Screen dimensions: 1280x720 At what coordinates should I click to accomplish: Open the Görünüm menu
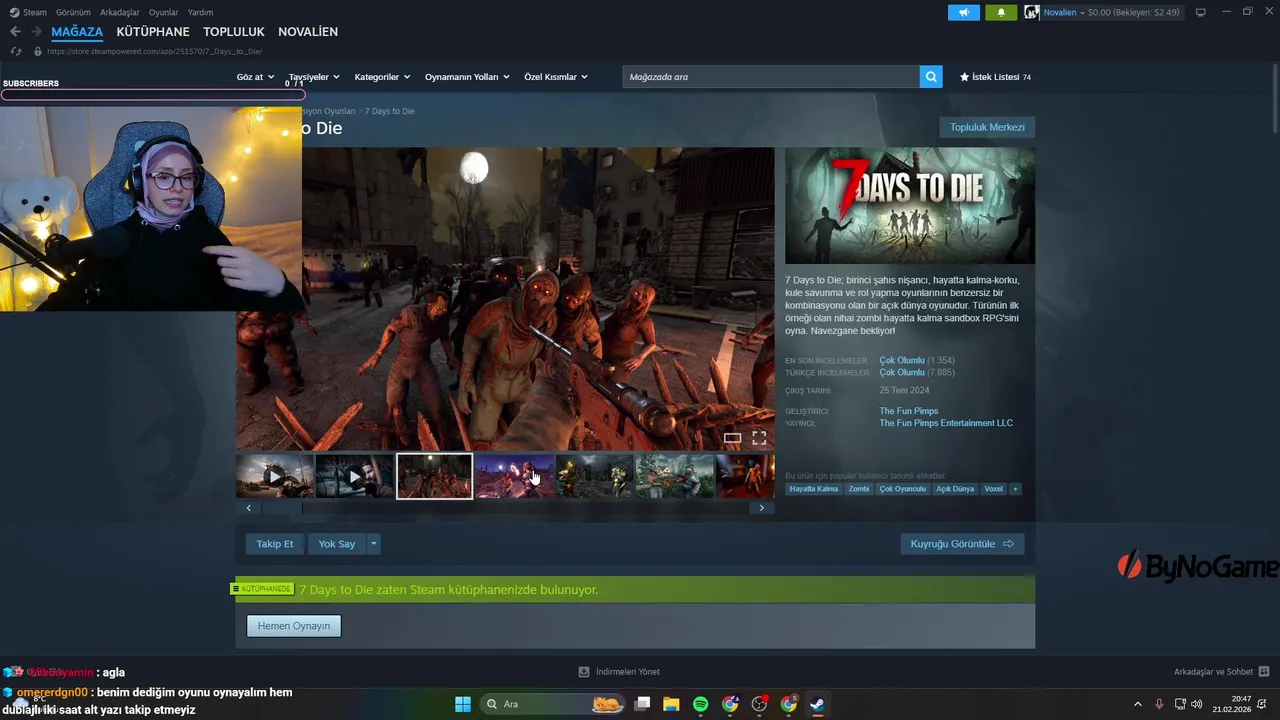pos(73,12)
